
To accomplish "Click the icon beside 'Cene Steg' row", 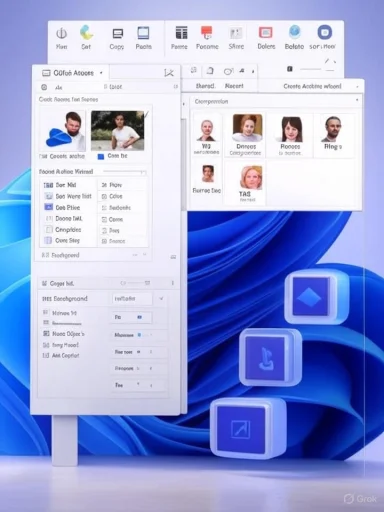I will 48,240.
